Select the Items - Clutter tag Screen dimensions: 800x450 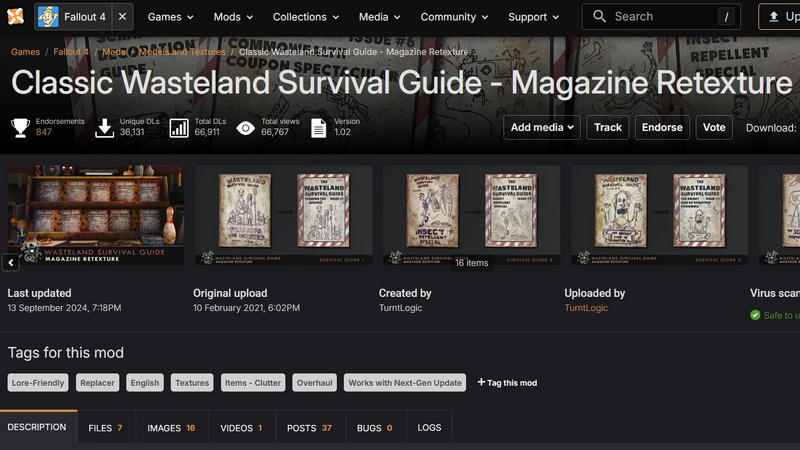tap(253, 383)
